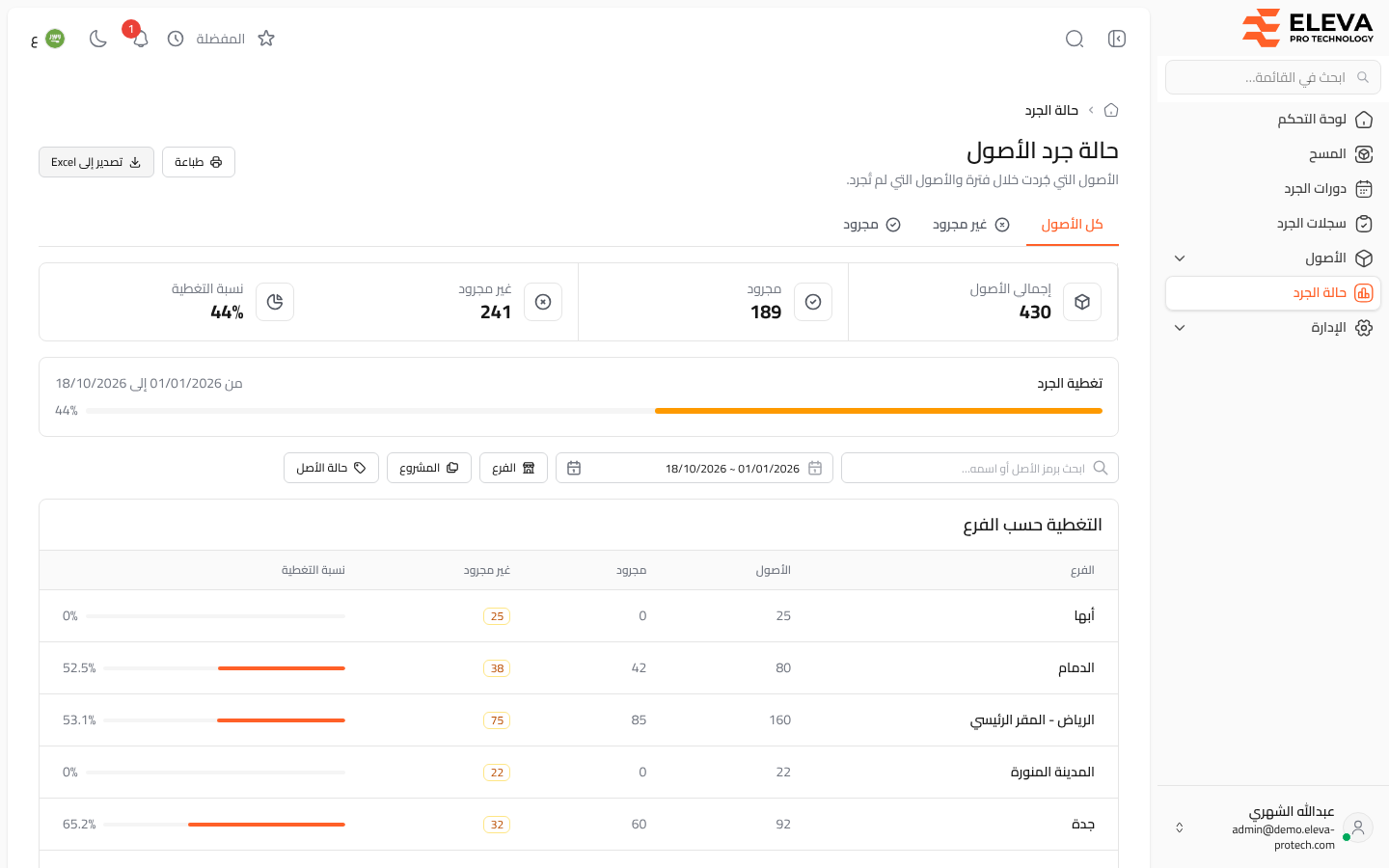Open دورات الجرد sidebar item
1389x868 pixels.
click(1273, 189)
